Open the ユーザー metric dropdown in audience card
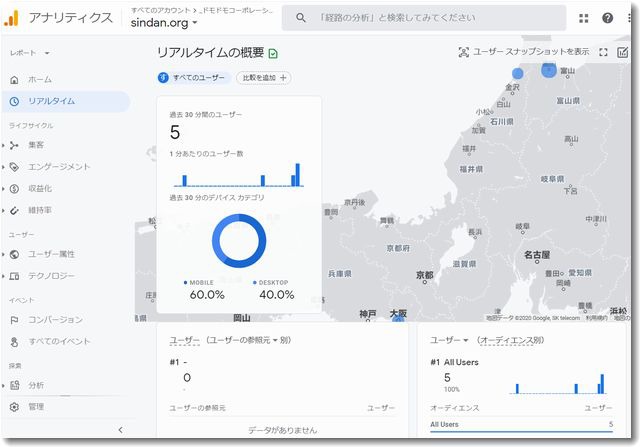 pos(449,340)
